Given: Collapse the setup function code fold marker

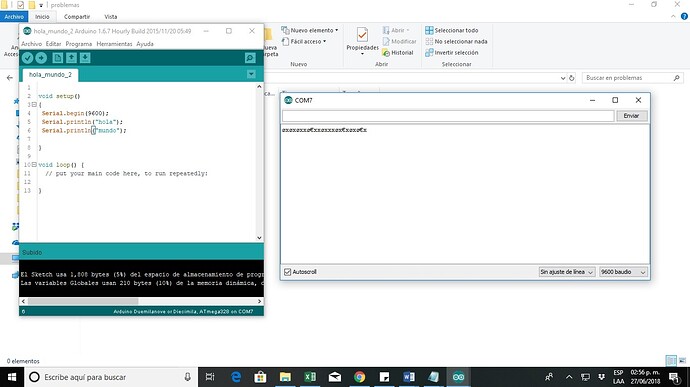Looking at the screenshot, I should [x=34, y=104].
